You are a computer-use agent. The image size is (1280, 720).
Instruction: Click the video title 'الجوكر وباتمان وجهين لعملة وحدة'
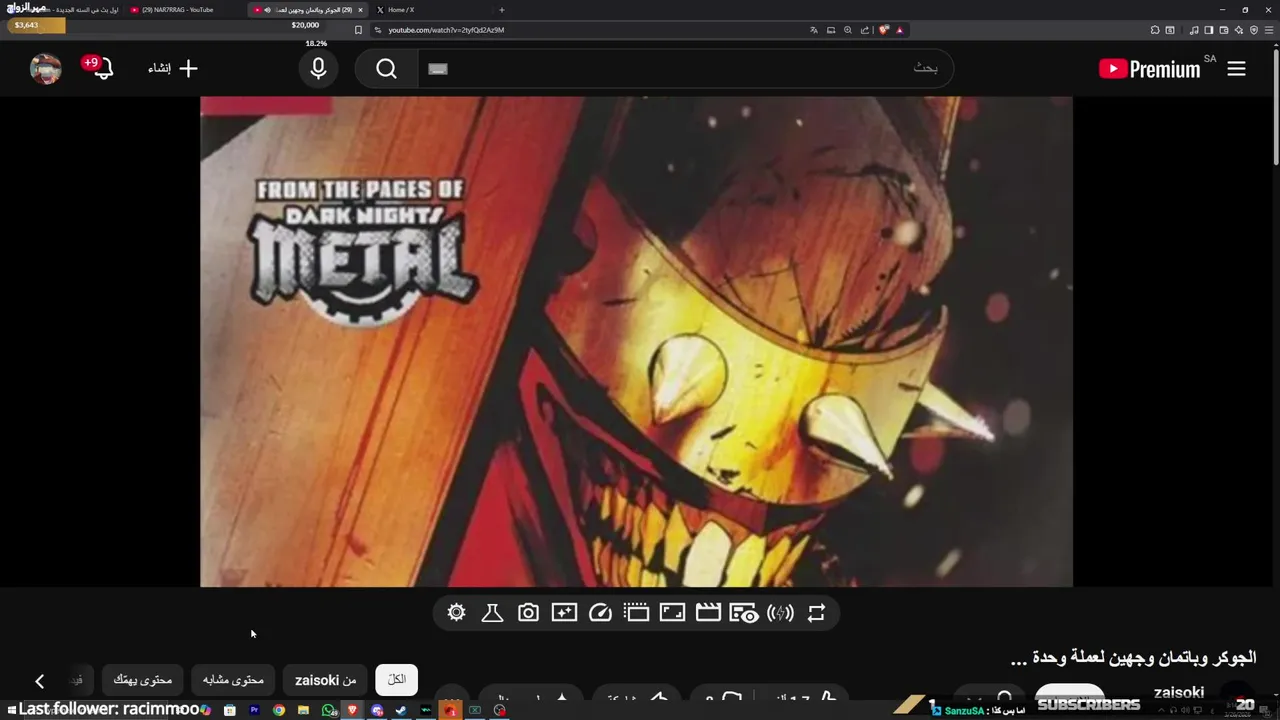tap(1133, 658)
